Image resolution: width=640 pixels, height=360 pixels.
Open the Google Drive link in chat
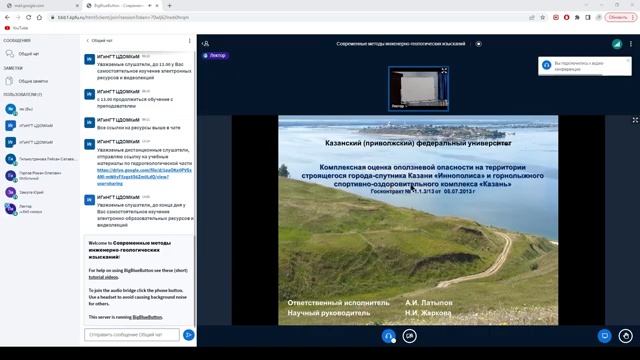pos(144,177)
